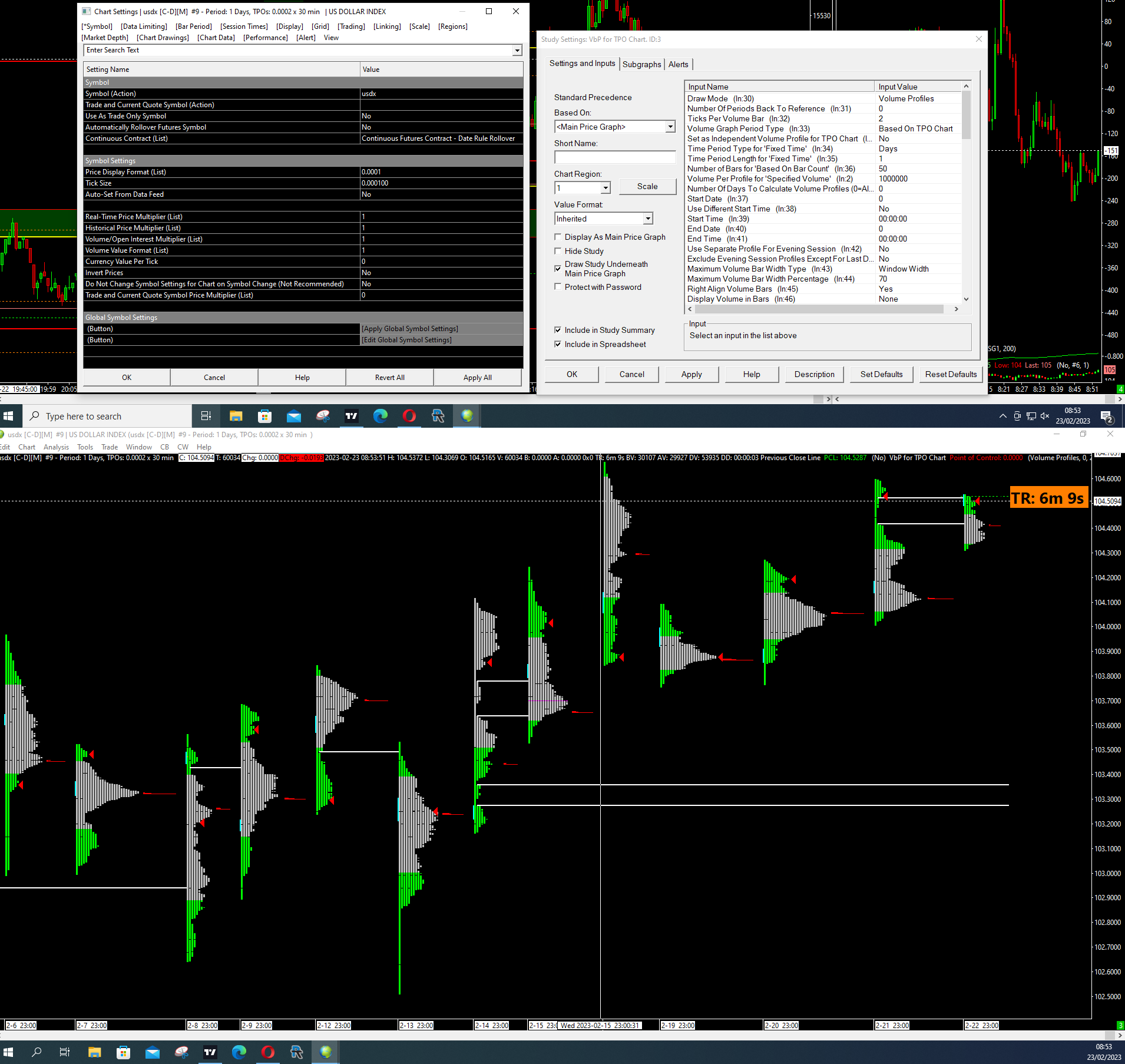1125x1064 pixels.
Task: Click the search magnifier icon in the lower taskbar
Action: (37, 1052)
